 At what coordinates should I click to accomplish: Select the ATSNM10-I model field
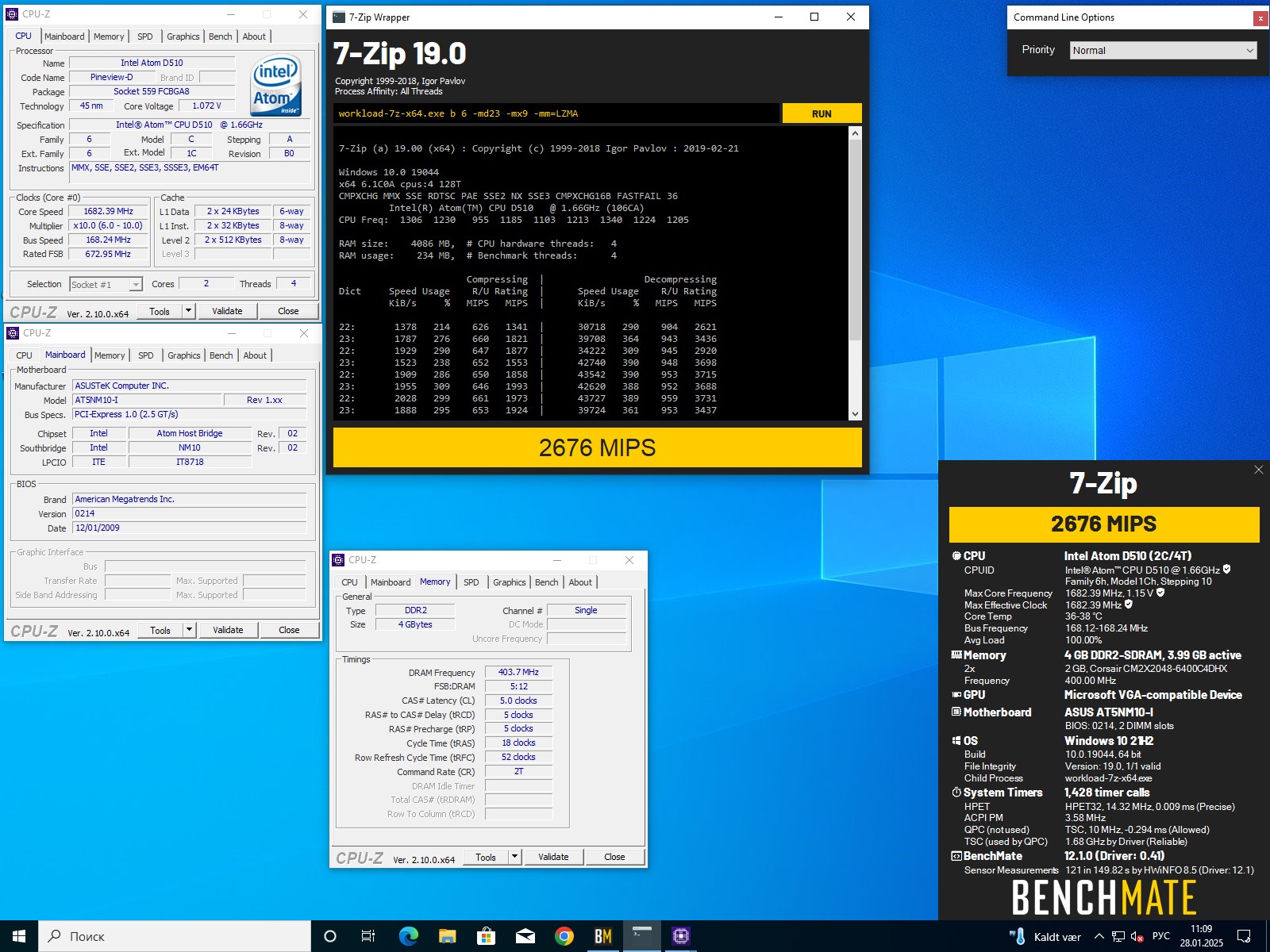(x=147, y=400)
